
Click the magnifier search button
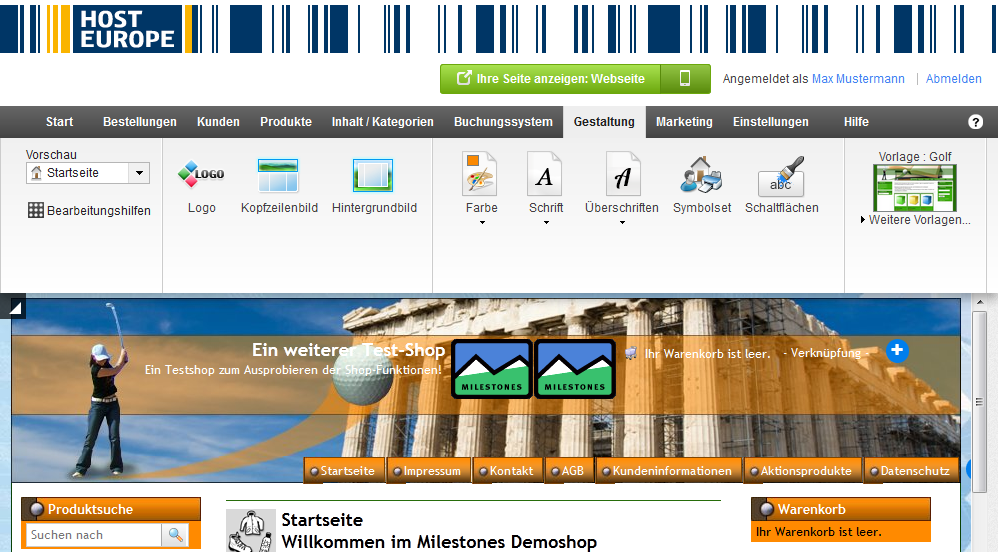(175, 535)
